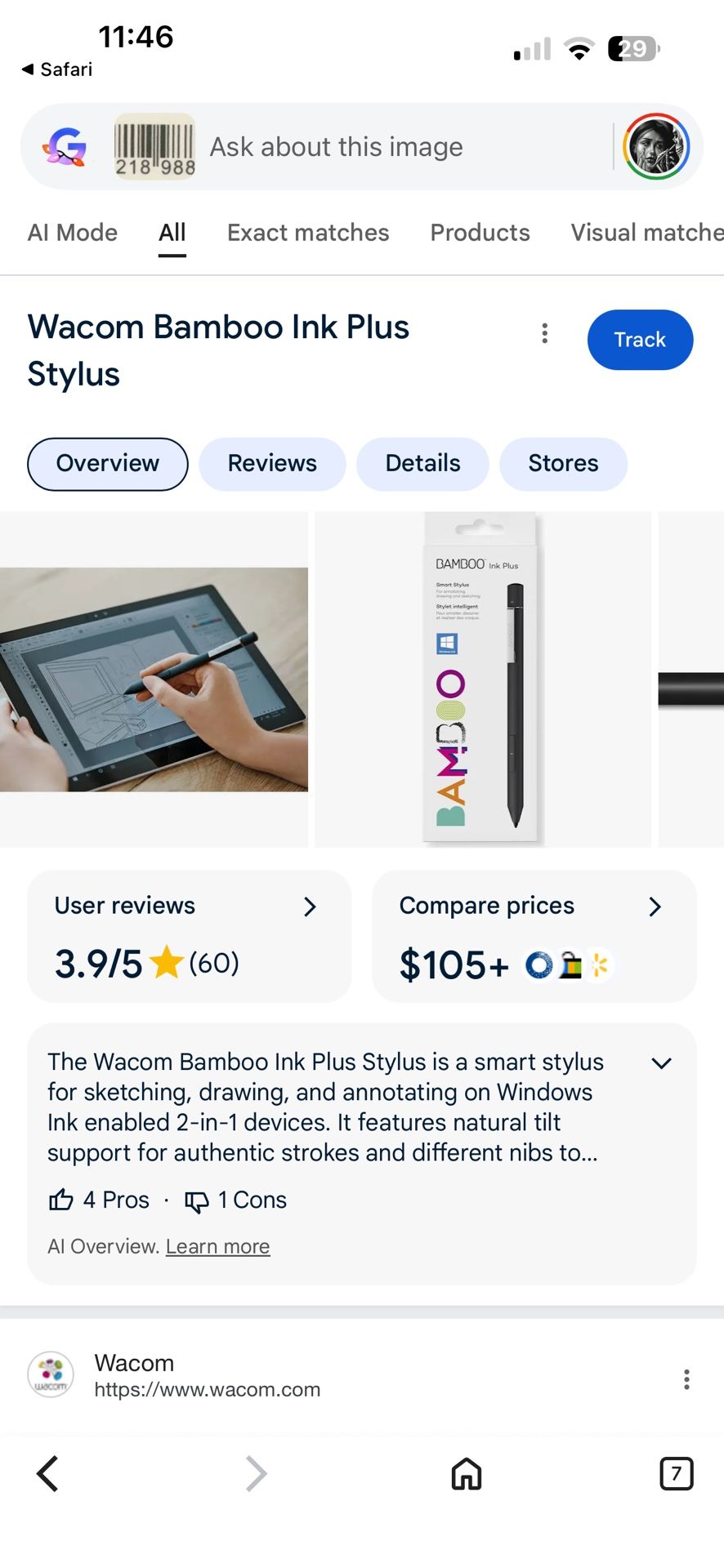724x1568 pixels.
Task: Tap the Ask about this image field
Action: [x=336, y=147]
